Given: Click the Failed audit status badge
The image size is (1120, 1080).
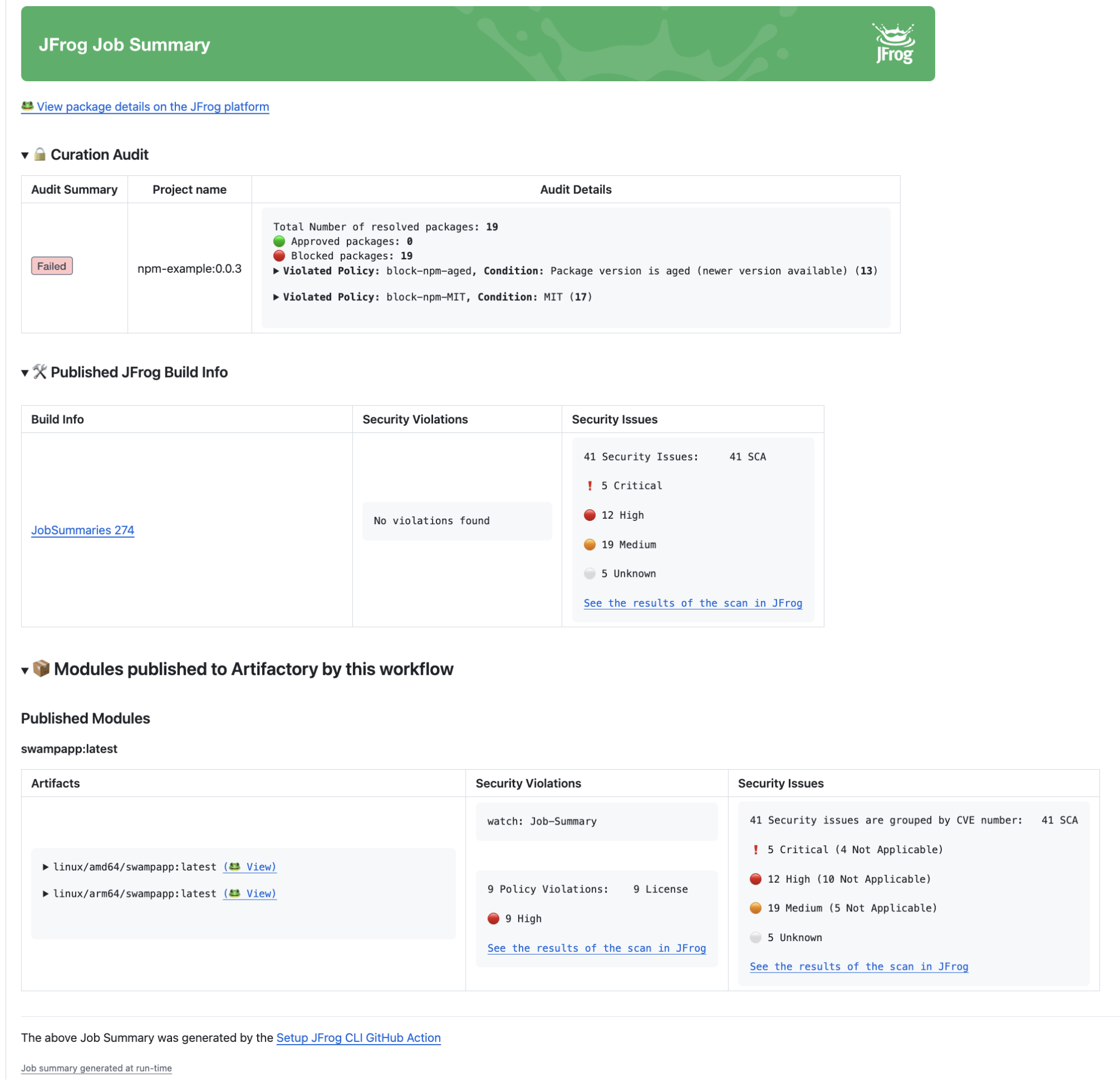Looking at the screenshot, I should tap(52, 266).
